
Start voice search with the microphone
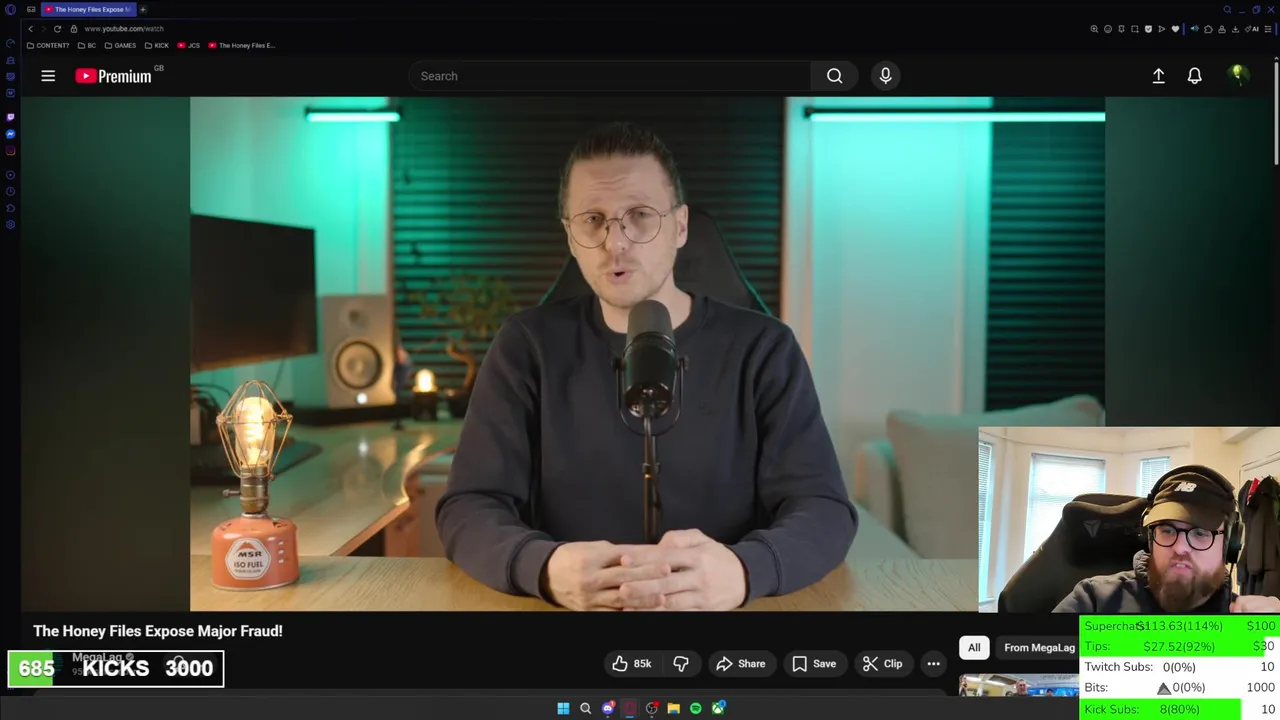pos(885,76)
